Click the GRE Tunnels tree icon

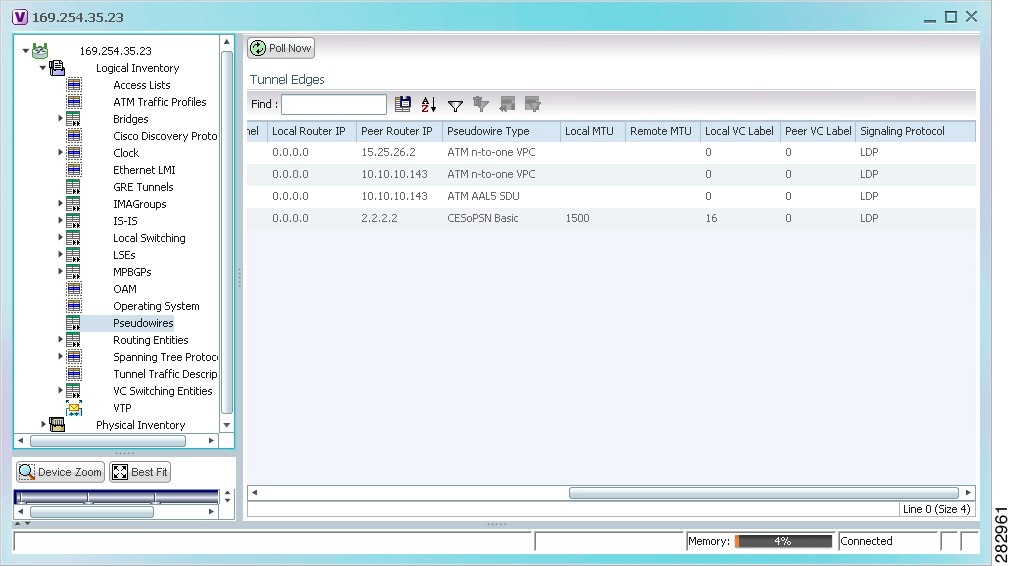[74, 187]
